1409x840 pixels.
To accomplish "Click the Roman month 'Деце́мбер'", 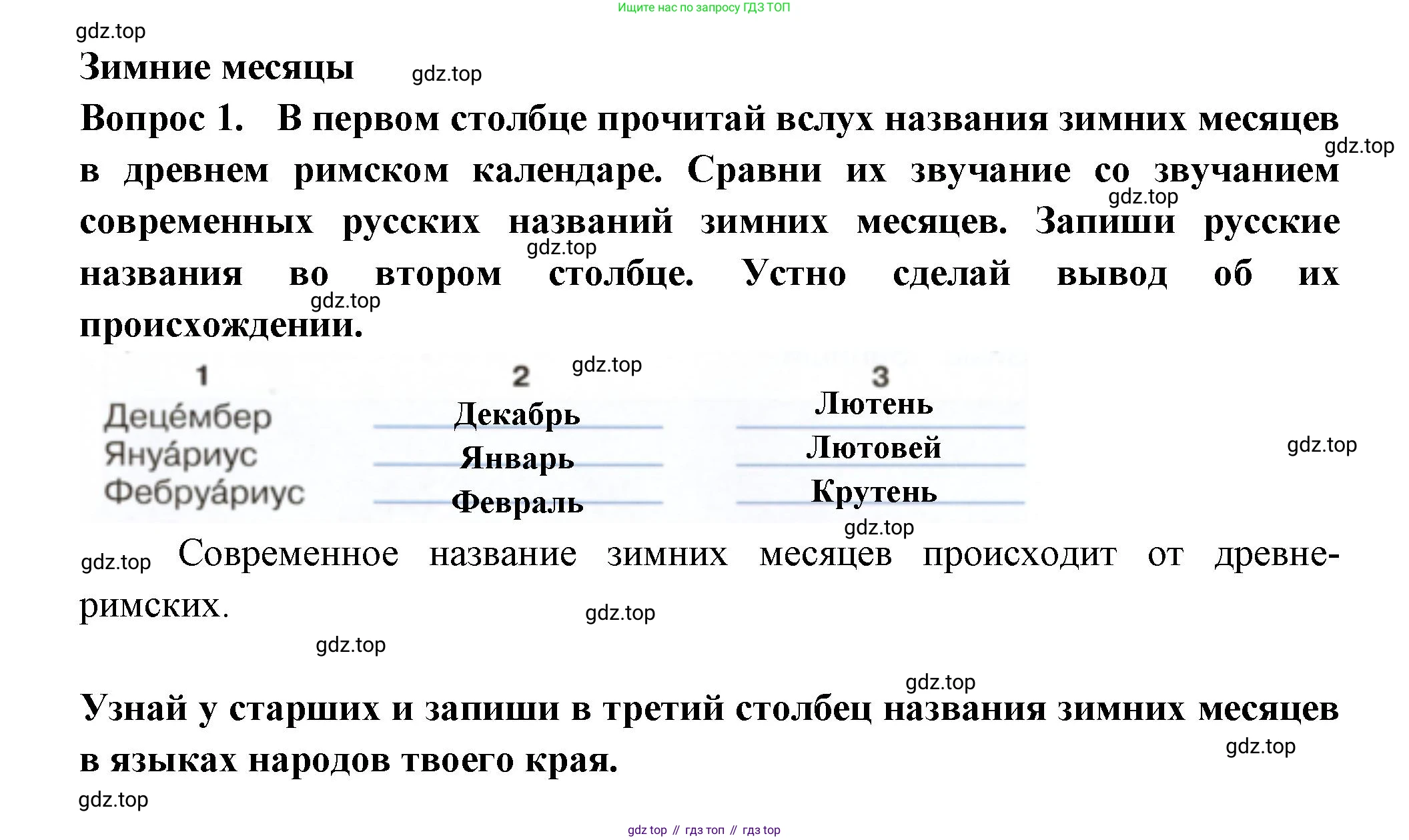I will click(x=187, y=417).
